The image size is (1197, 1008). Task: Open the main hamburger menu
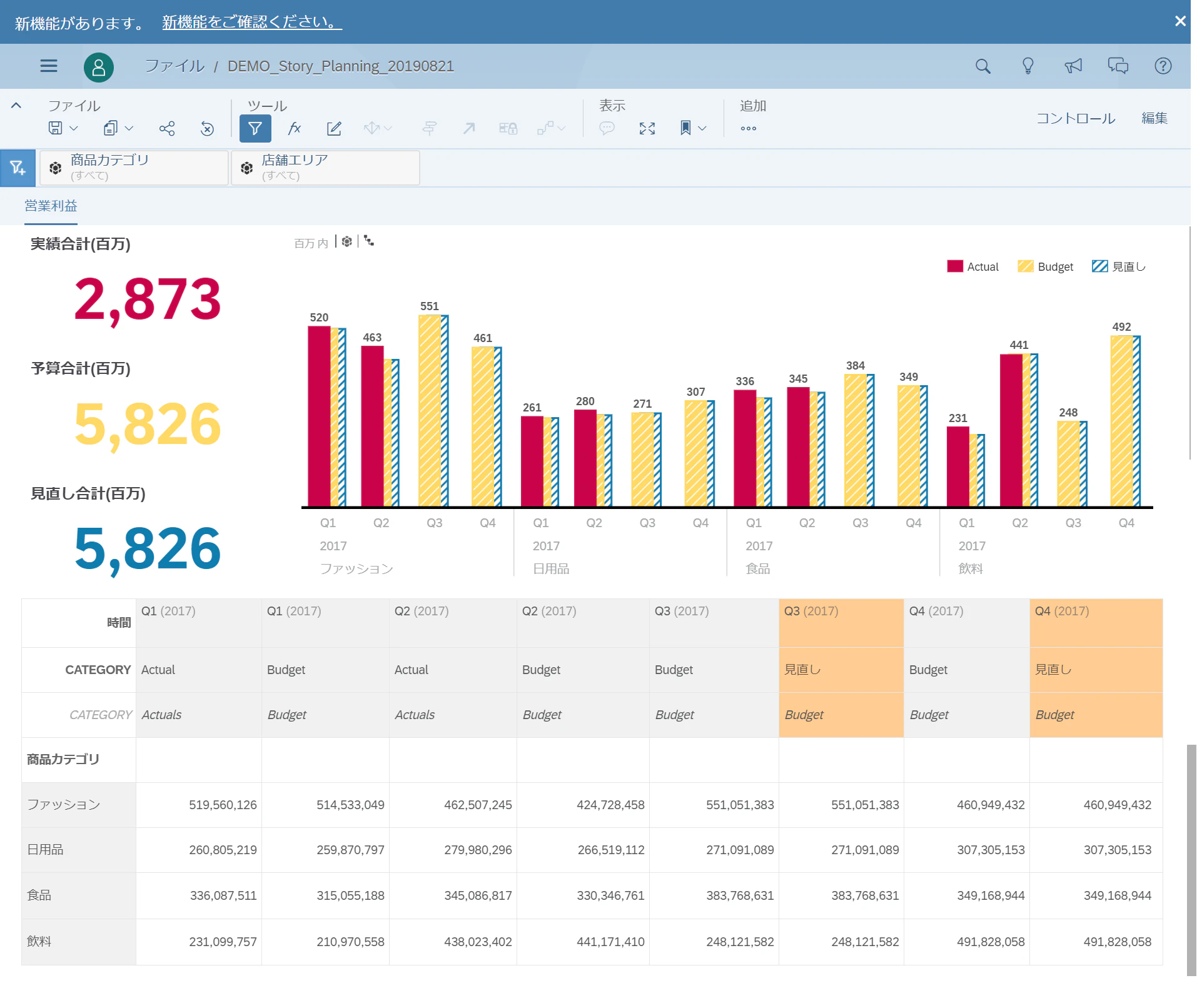click(49, 66)
